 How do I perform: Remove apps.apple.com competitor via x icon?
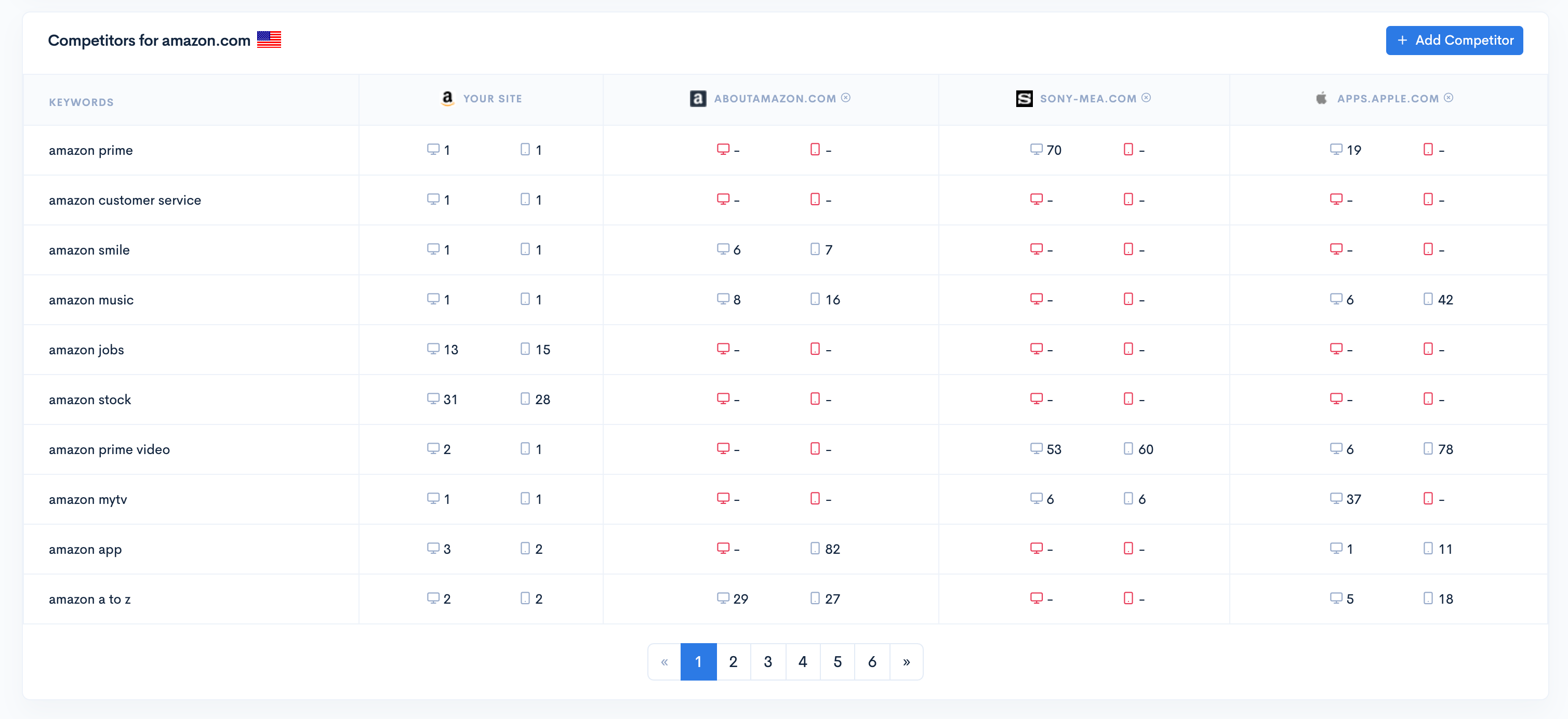pos(1448,98)
